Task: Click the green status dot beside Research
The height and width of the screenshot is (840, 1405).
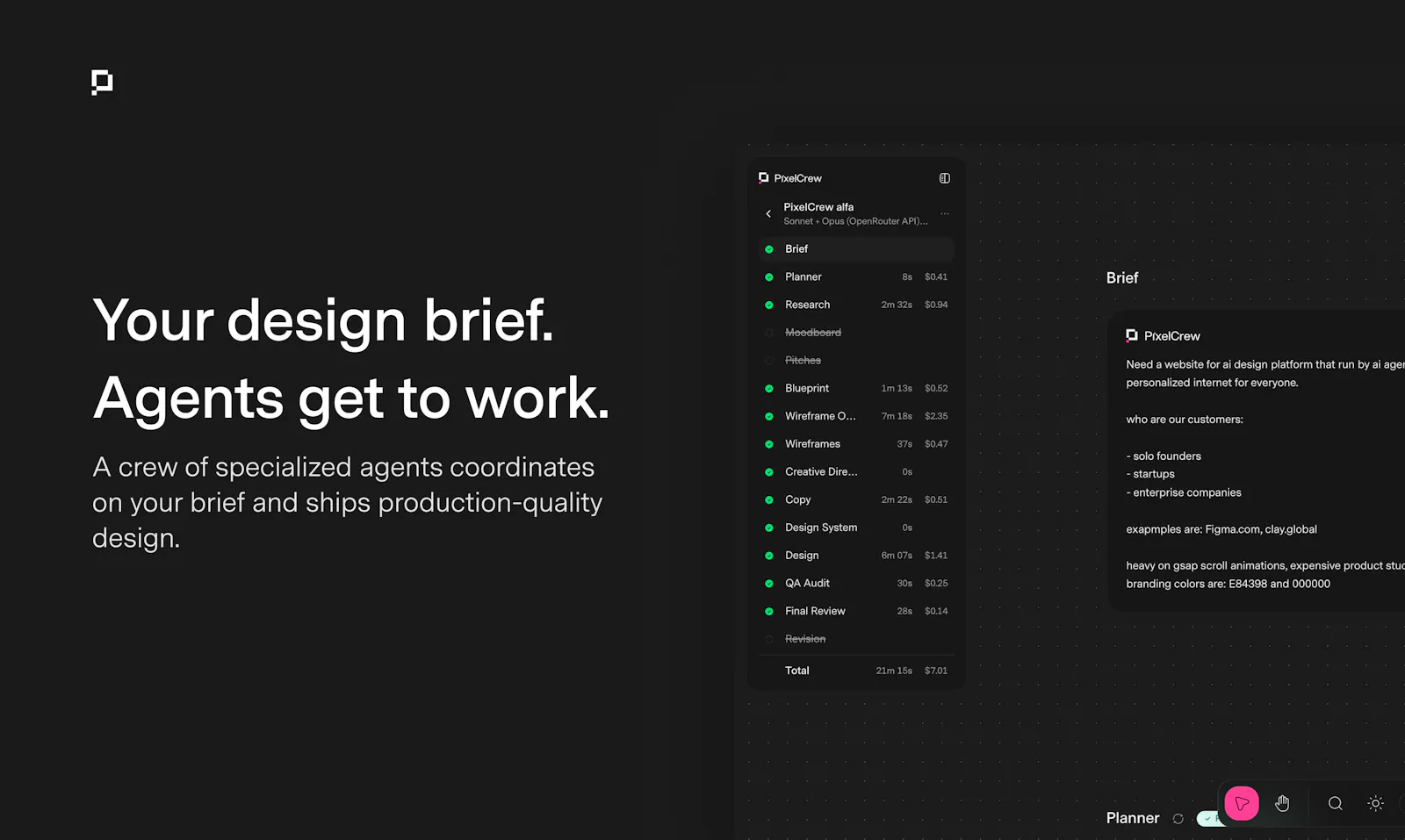Action: point(769,305)
